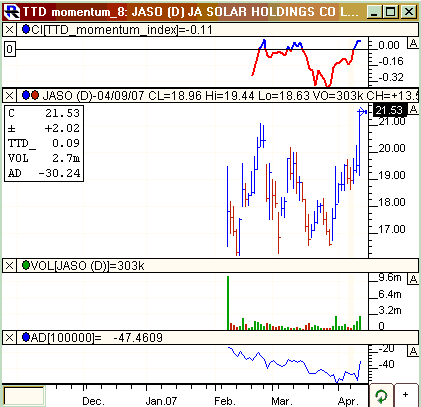Click the last-bar crosshair cursor marker at 21.53

click(362, 112)
